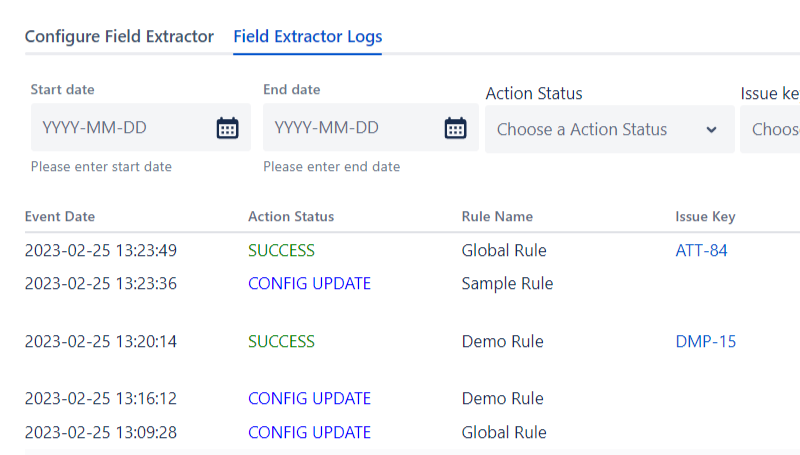
Task: Open the DMP-15 issue link
Action: point(705,342)
